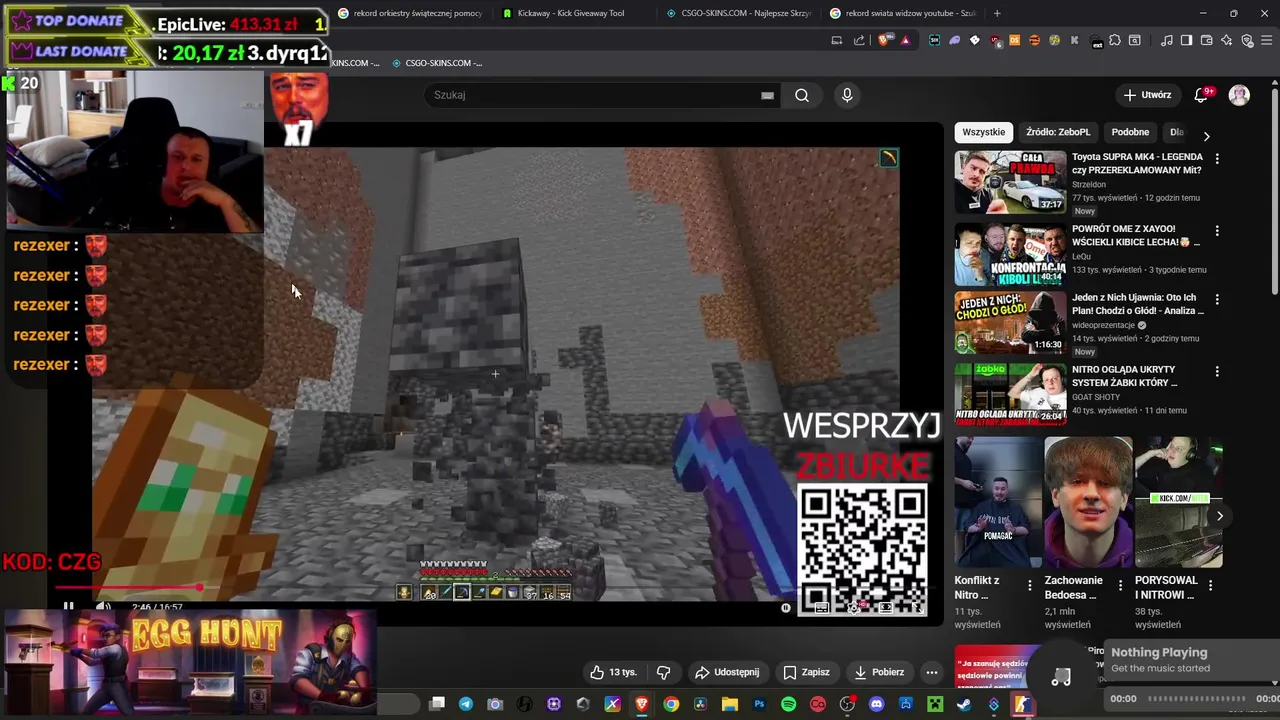Image resolution: width=1280 pixels, height=720 pixels.
Task: Switch to the rekord orkiestry świątecznej pomocy tab
Action: pyautogui.click(x=410, y=13)
